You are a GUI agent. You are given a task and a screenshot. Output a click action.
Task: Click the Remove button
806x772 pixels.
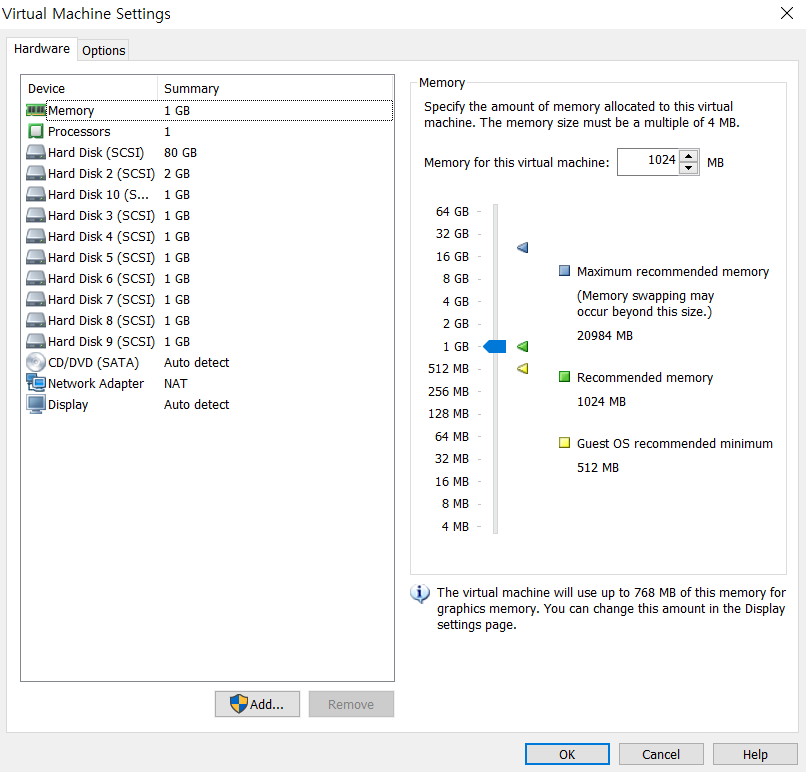tap(351, 704)
